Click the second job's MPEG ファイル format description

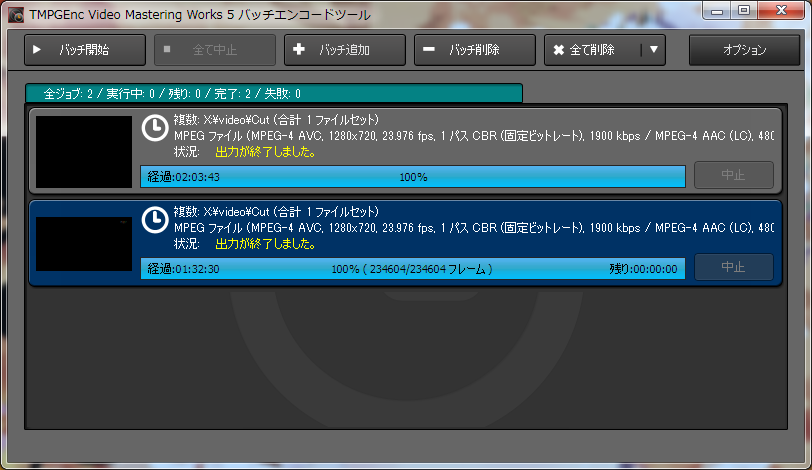(474, 228)
